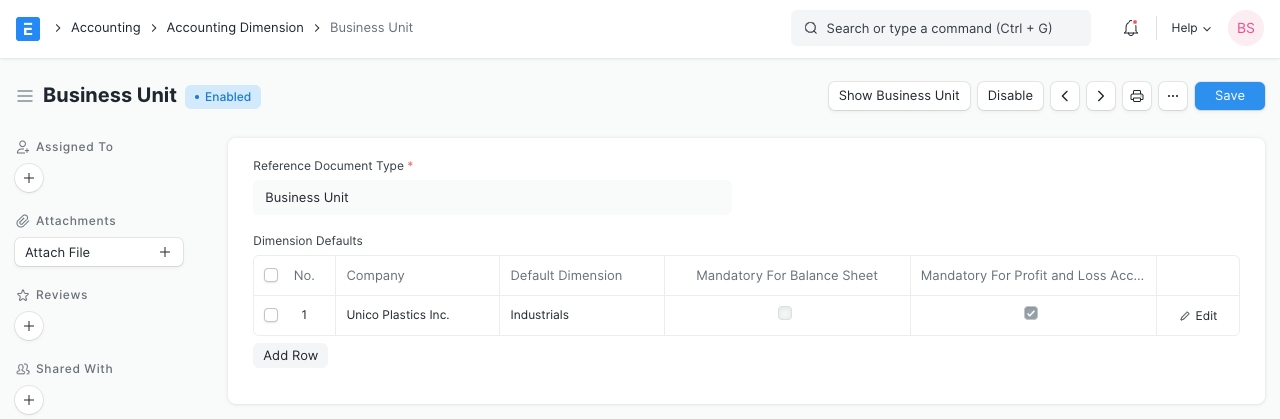Toggle the sidebar hamburger menu icon
This screenshot has width=1280, height=419.
click(25, 96)
